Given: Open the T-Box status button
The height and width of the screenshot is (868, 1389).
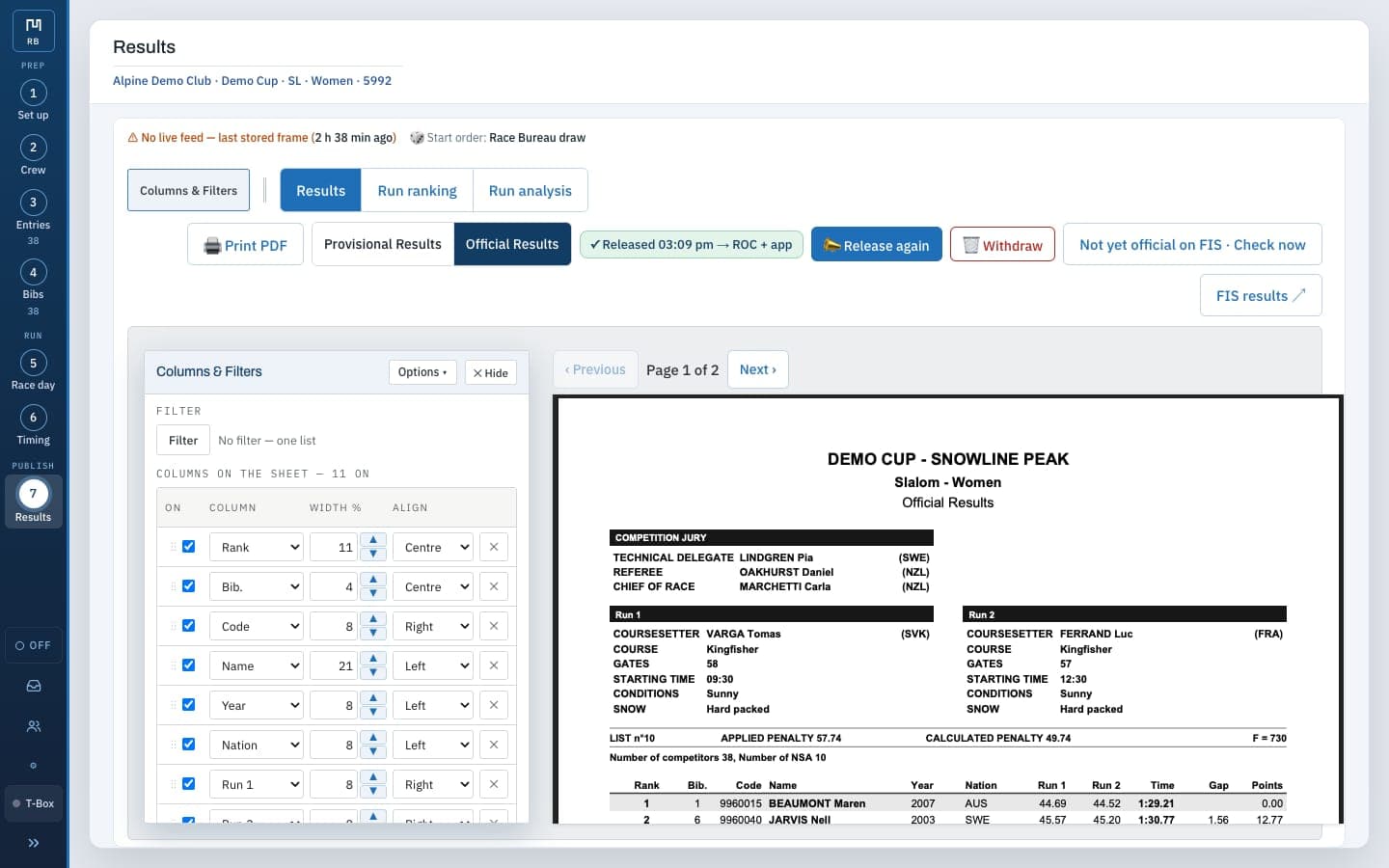Looking at the screenshot, I should coord(34,803).
